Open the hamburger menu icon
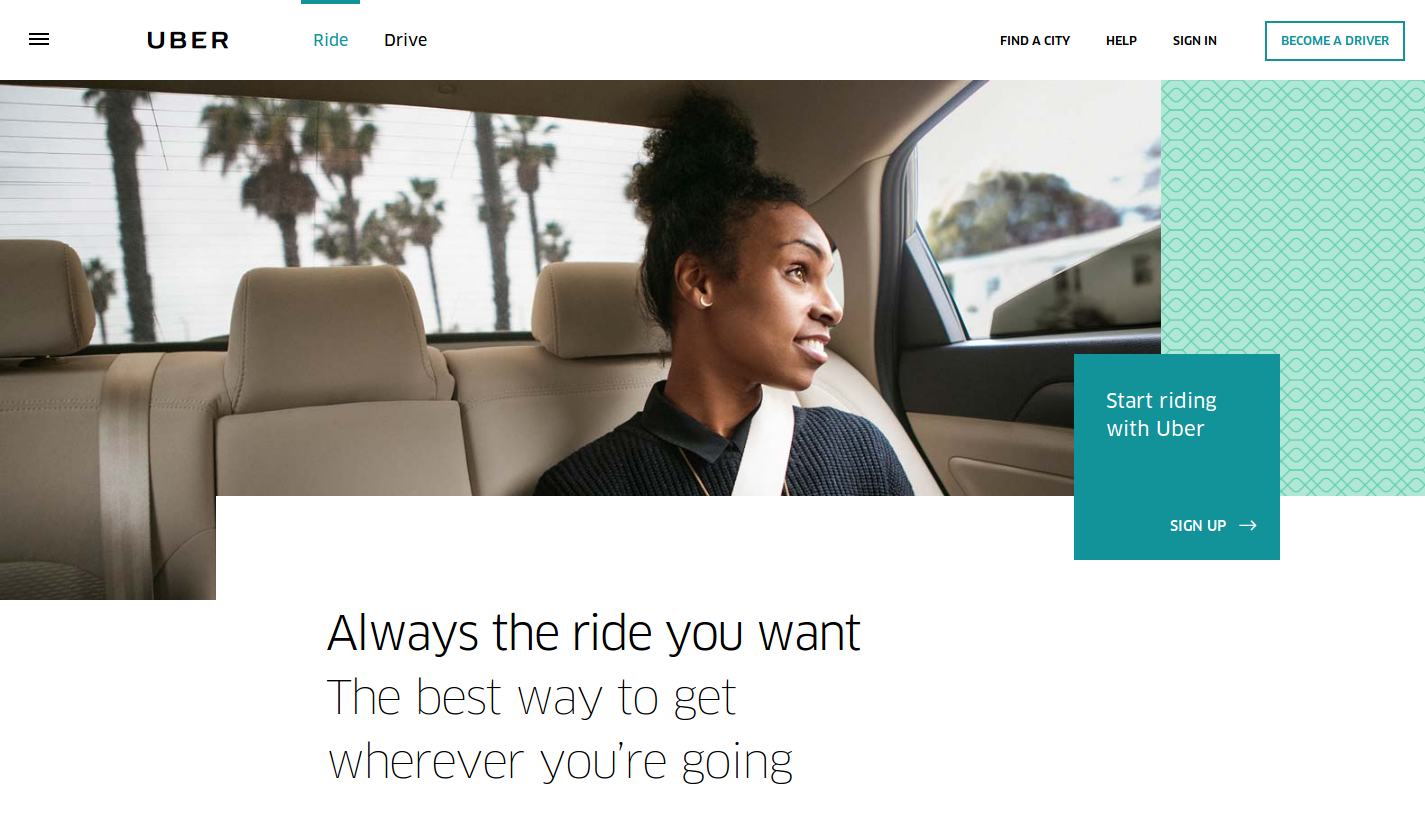This screenshot has width=1425, height=816. [x=39, y=40]
